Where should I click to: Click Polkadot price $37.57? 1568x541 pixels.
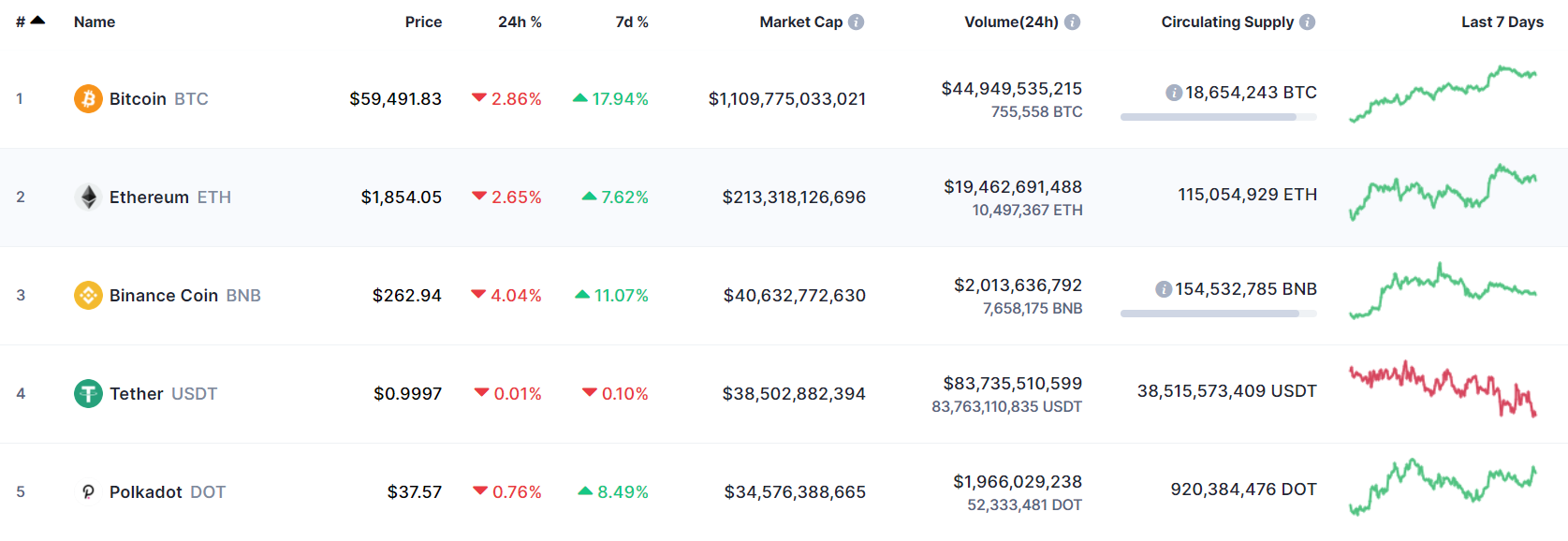click(x=415, y=491)
